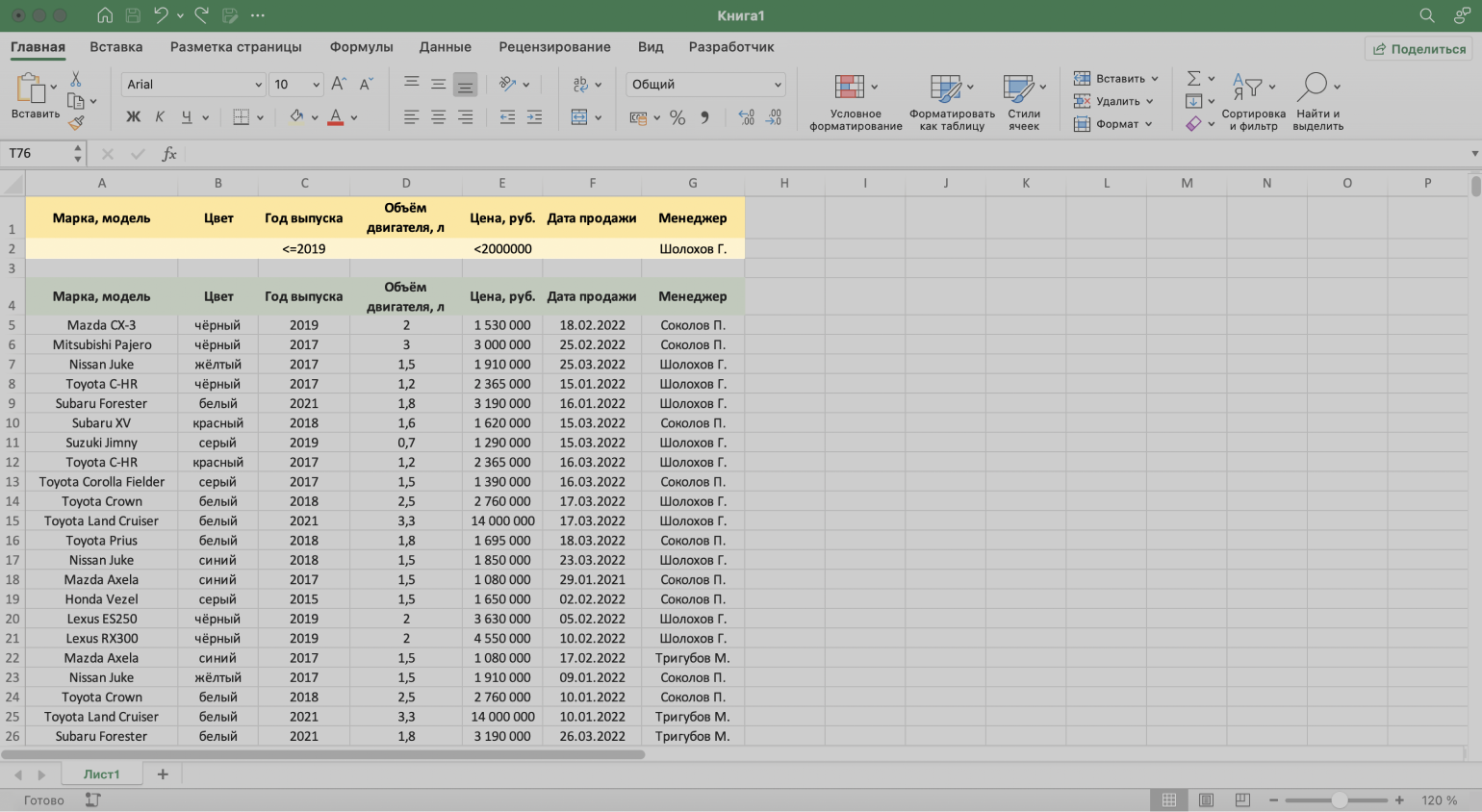Expand the number format dropdown
This screenshot has width=1482, height=812.
pos(778,85)
